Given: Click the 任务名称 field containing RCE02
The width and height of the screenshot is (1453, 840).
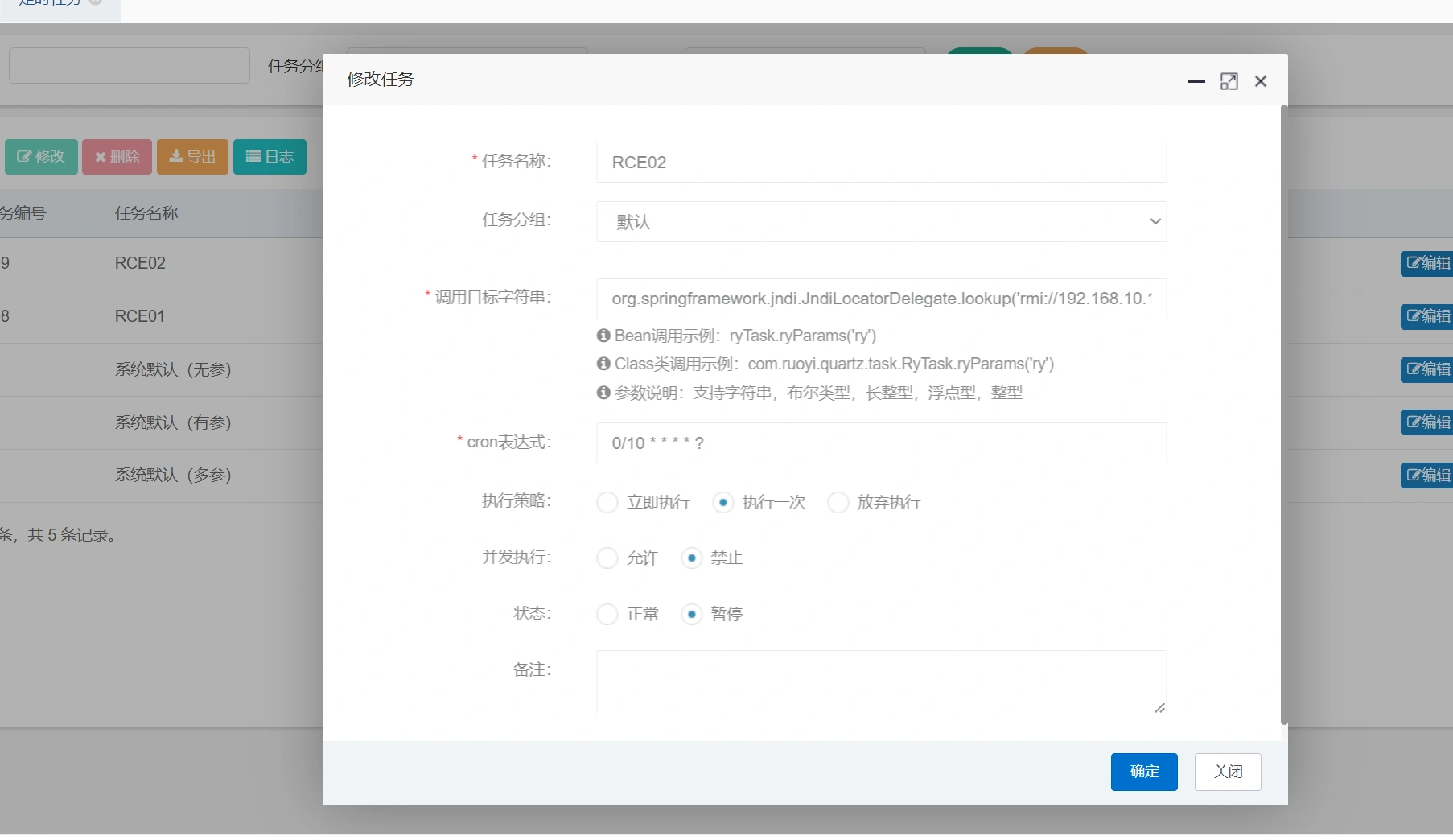Looking at the screenshot, I should 881,163.
